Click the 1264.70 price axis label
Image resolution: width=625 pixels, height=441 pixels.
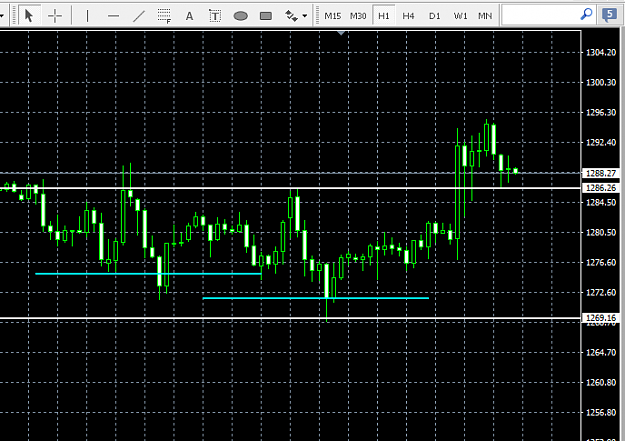tap(601, 352)
